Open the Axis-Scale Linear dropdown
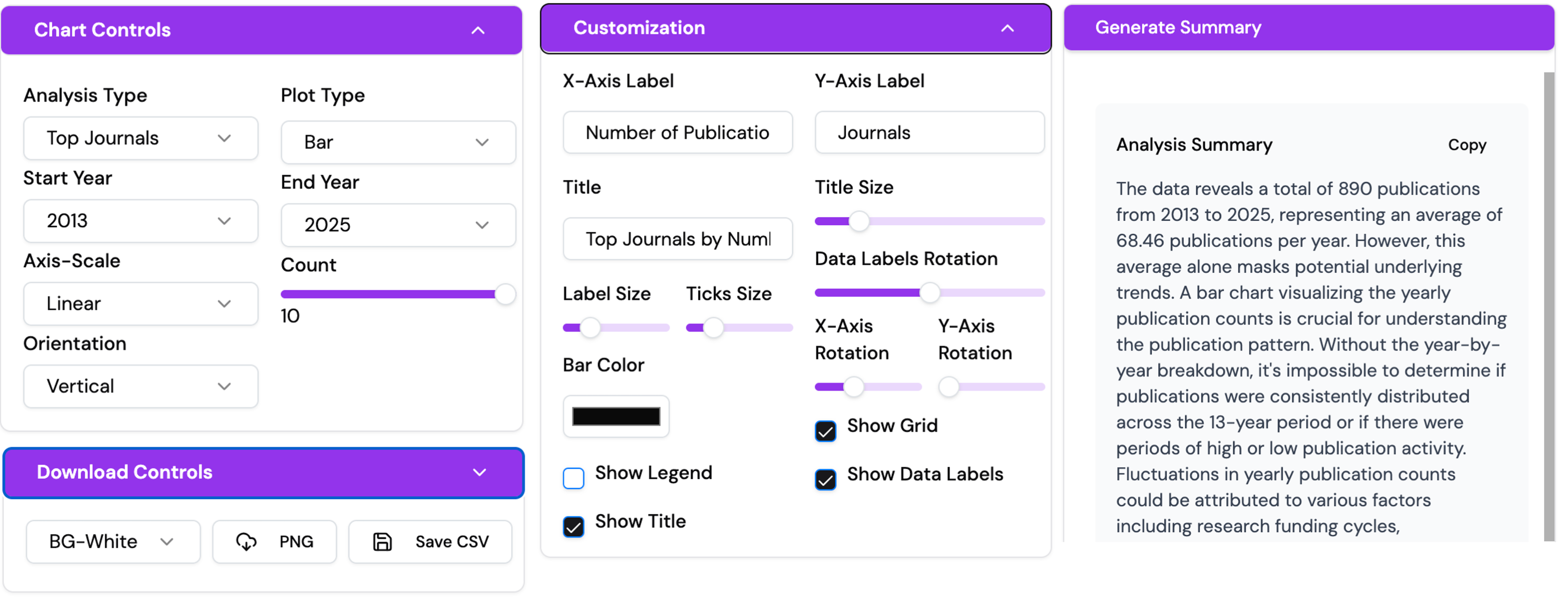The height and width of the screenshot is (597, 1568). coord(140,304)
